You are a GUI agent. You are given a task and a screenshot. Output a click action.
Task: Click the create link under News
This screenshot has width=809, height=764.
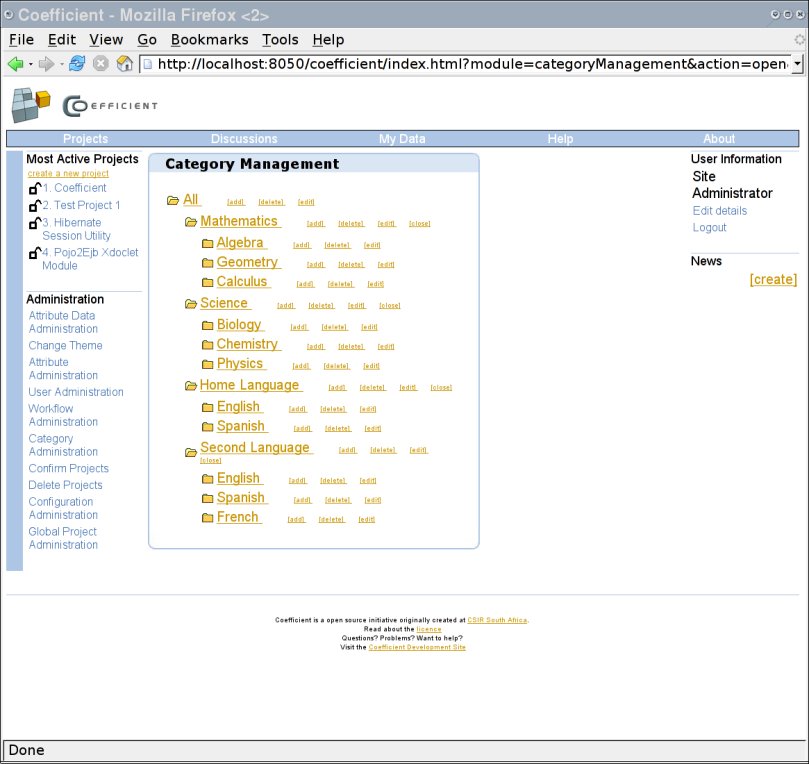(x=773, y=279)
